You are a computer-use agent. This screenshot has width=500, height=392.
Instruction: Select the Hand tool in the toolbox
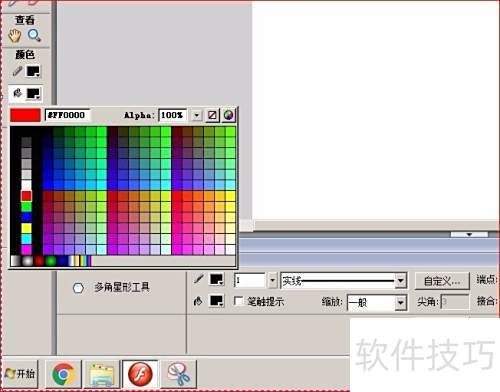click(x=14, y=36)
